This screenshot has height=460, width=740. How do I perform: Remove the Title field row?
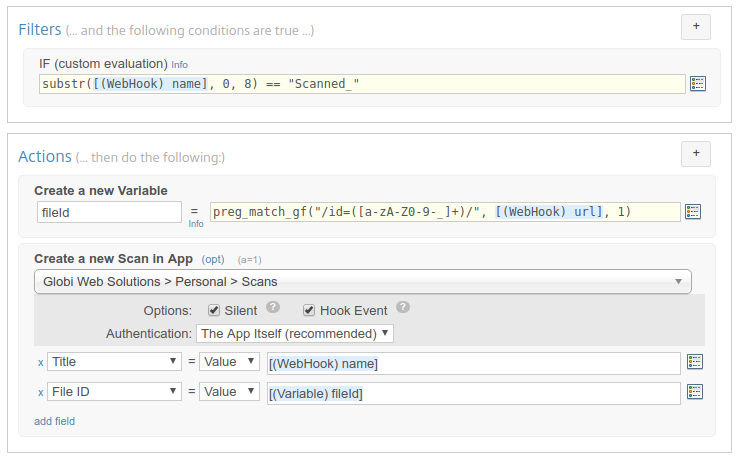click(41, 362)
